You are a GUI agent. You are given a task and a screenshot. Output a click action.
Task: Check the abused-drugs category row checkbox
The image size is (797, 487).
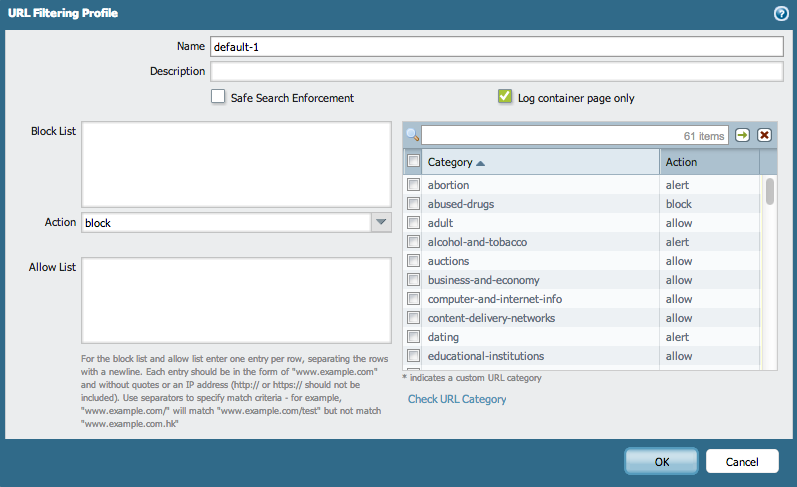pyautogui.click(x=413, y=204)
